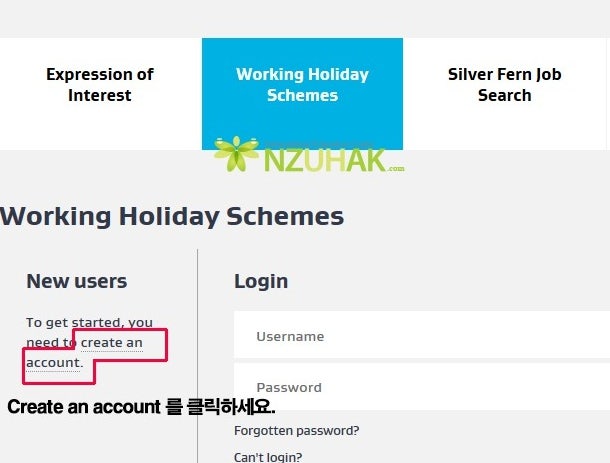Click the green NZUHAK flower logo icon
The height and width of the screenshot is (463, 610).
[237, 154]
